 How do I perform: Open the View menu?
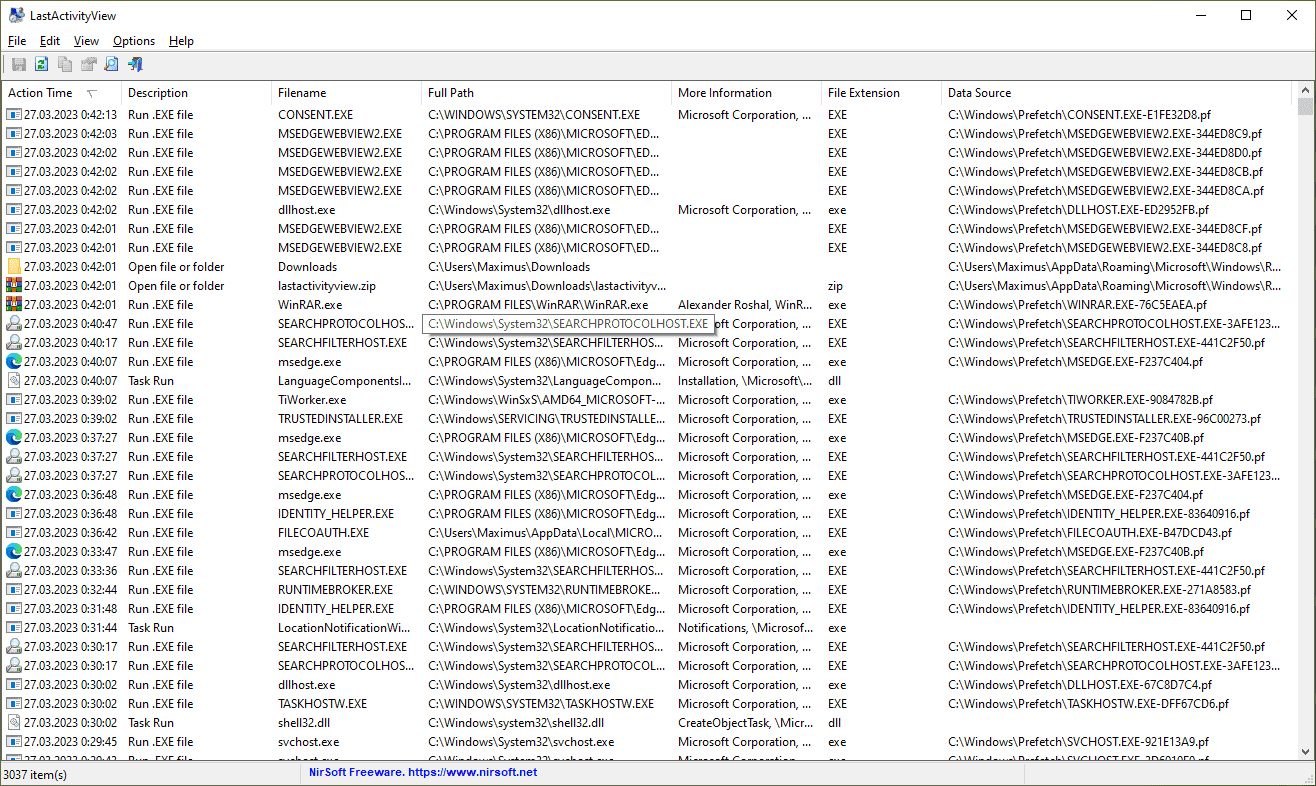[87, 41]
